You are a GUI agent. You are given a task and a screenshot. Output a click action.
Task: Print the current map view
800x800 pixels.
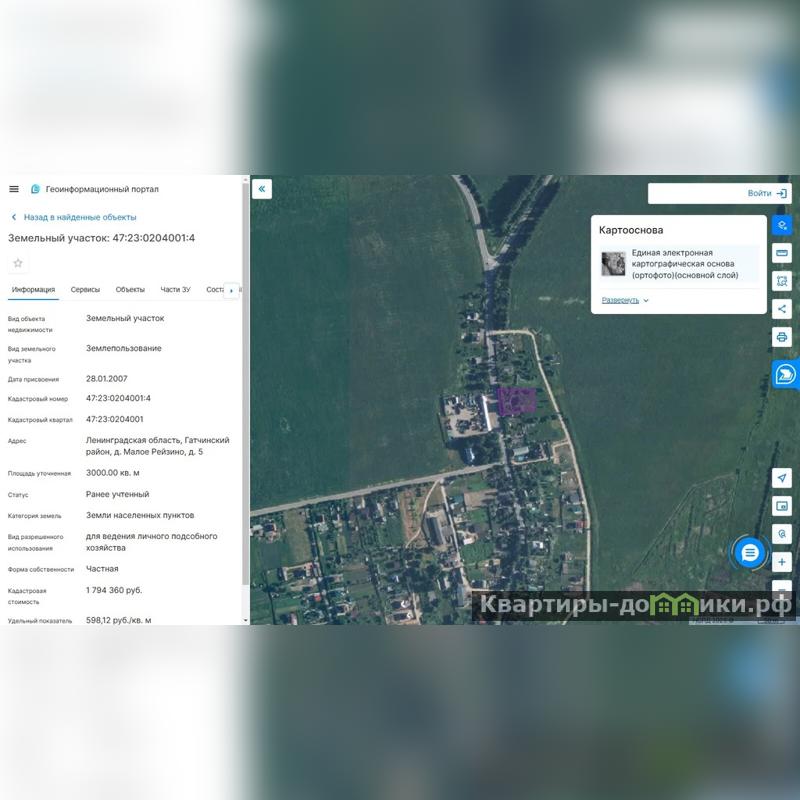(782, 337)
